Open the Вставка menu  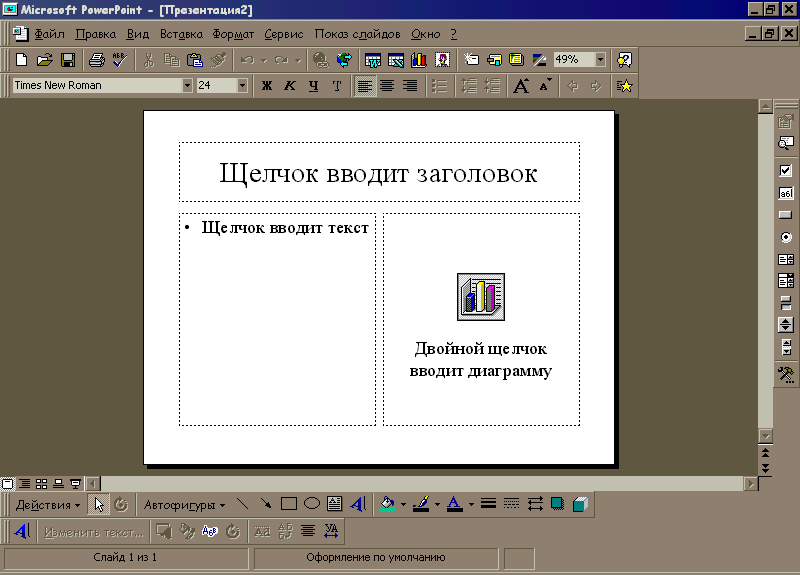[x=181, y=34]
